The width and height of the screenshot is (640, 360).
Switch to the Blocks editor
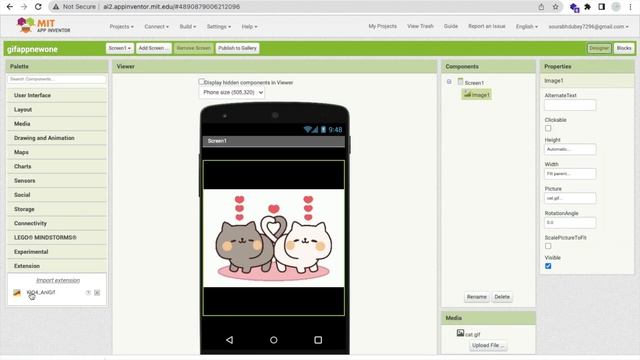pos(624,48)
